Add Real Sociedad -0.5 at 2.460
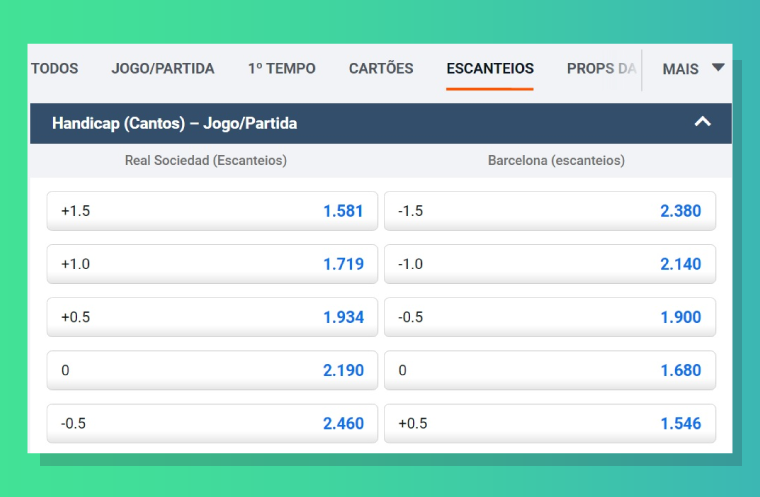 (x=212, y=423)
